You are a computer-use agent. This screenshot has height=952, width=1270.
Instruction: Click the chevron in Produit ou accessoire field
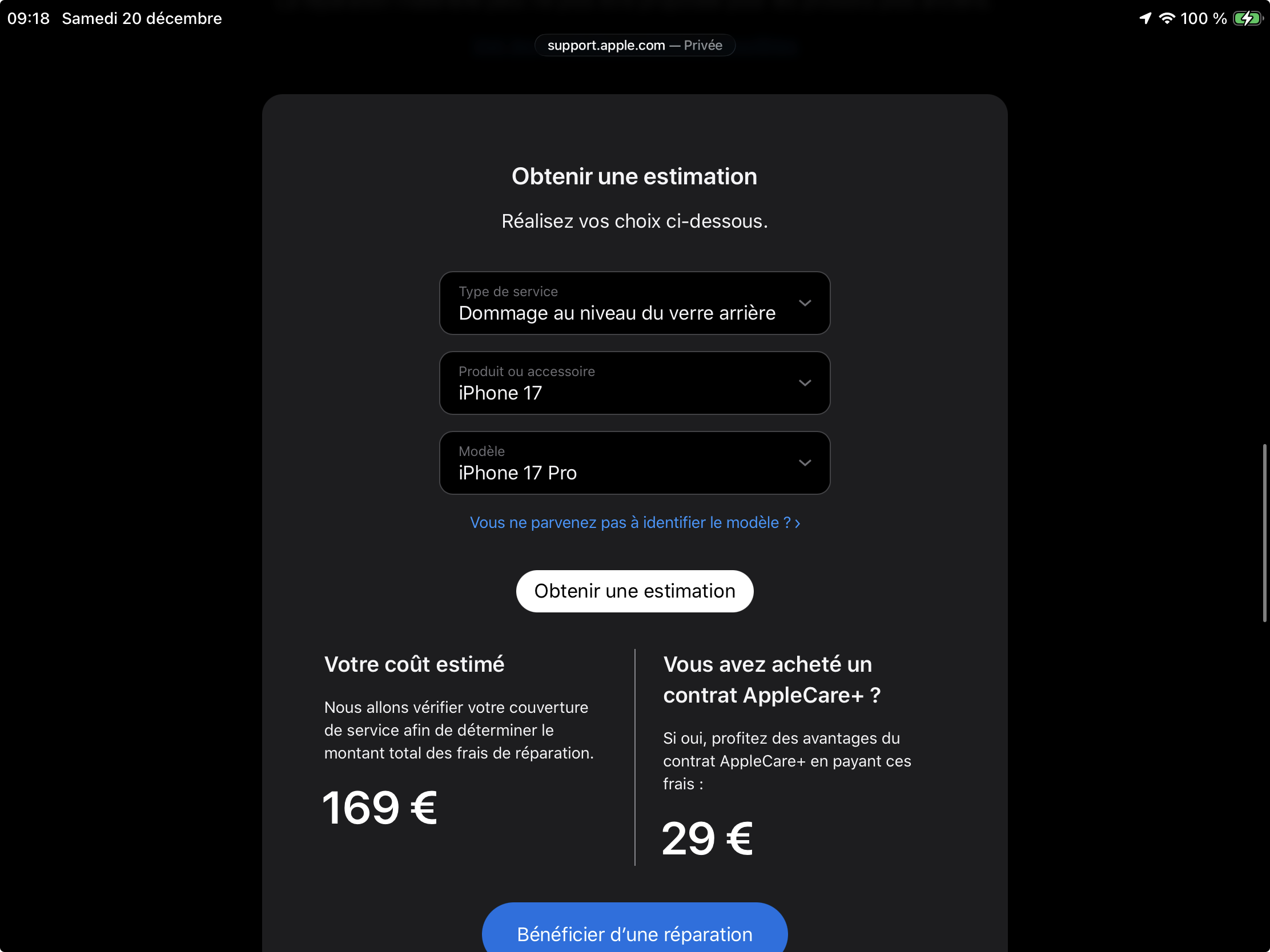[805, 383]
